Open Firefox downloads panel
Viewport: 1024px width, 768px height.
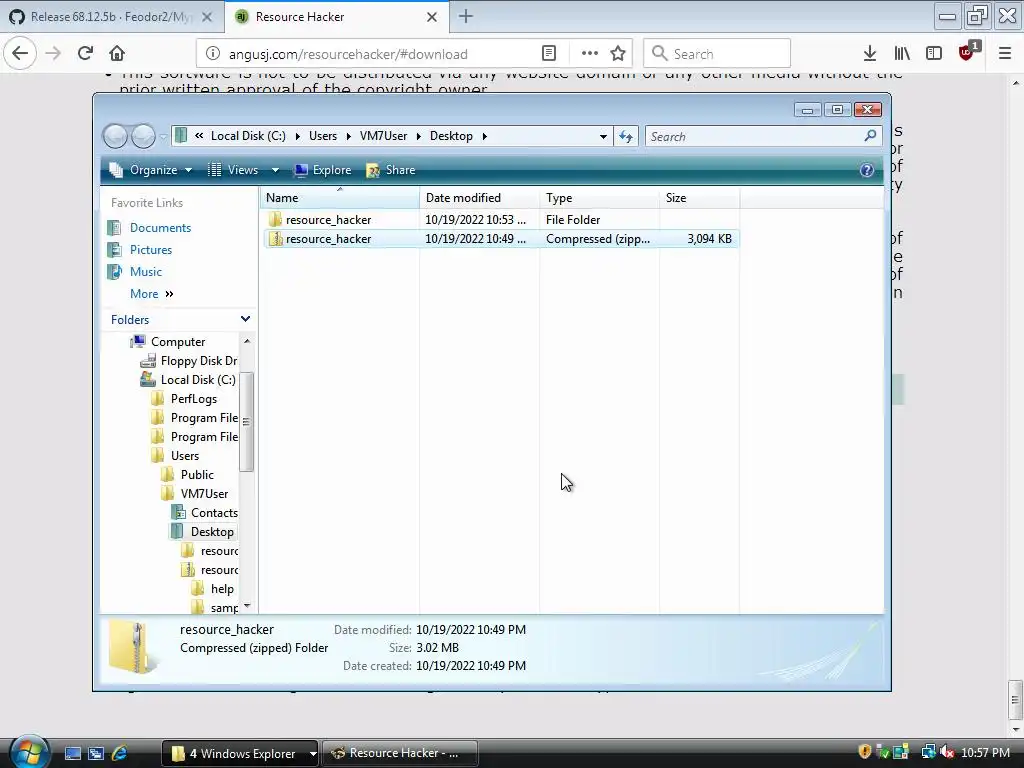click(x=870, y=54)
